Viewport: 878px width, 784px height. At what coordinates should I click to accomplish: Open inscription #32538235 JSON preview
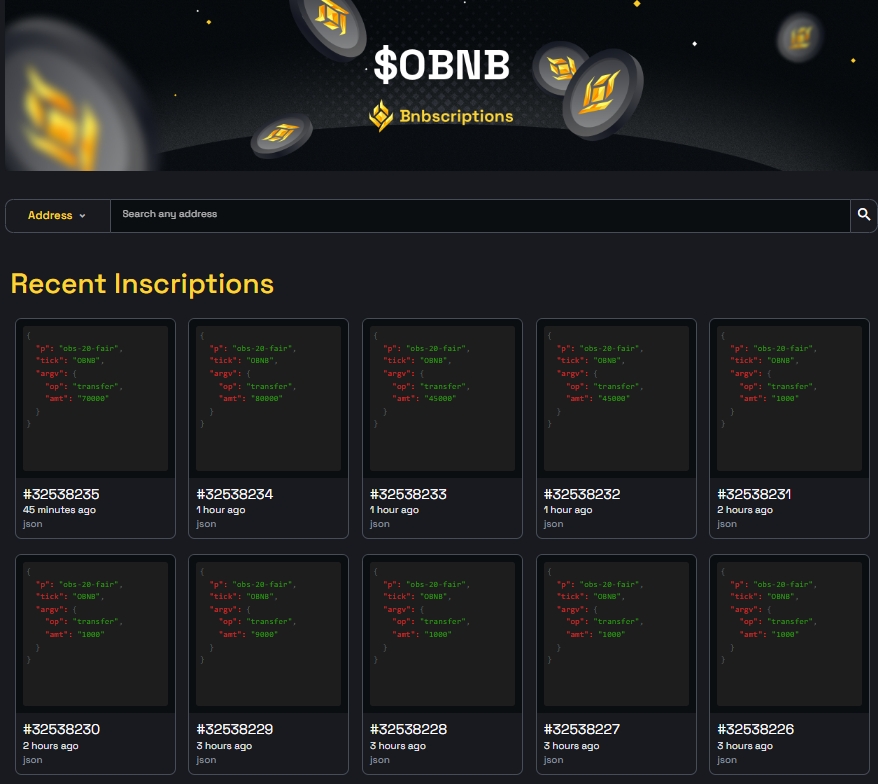click(x=95, y=398)
